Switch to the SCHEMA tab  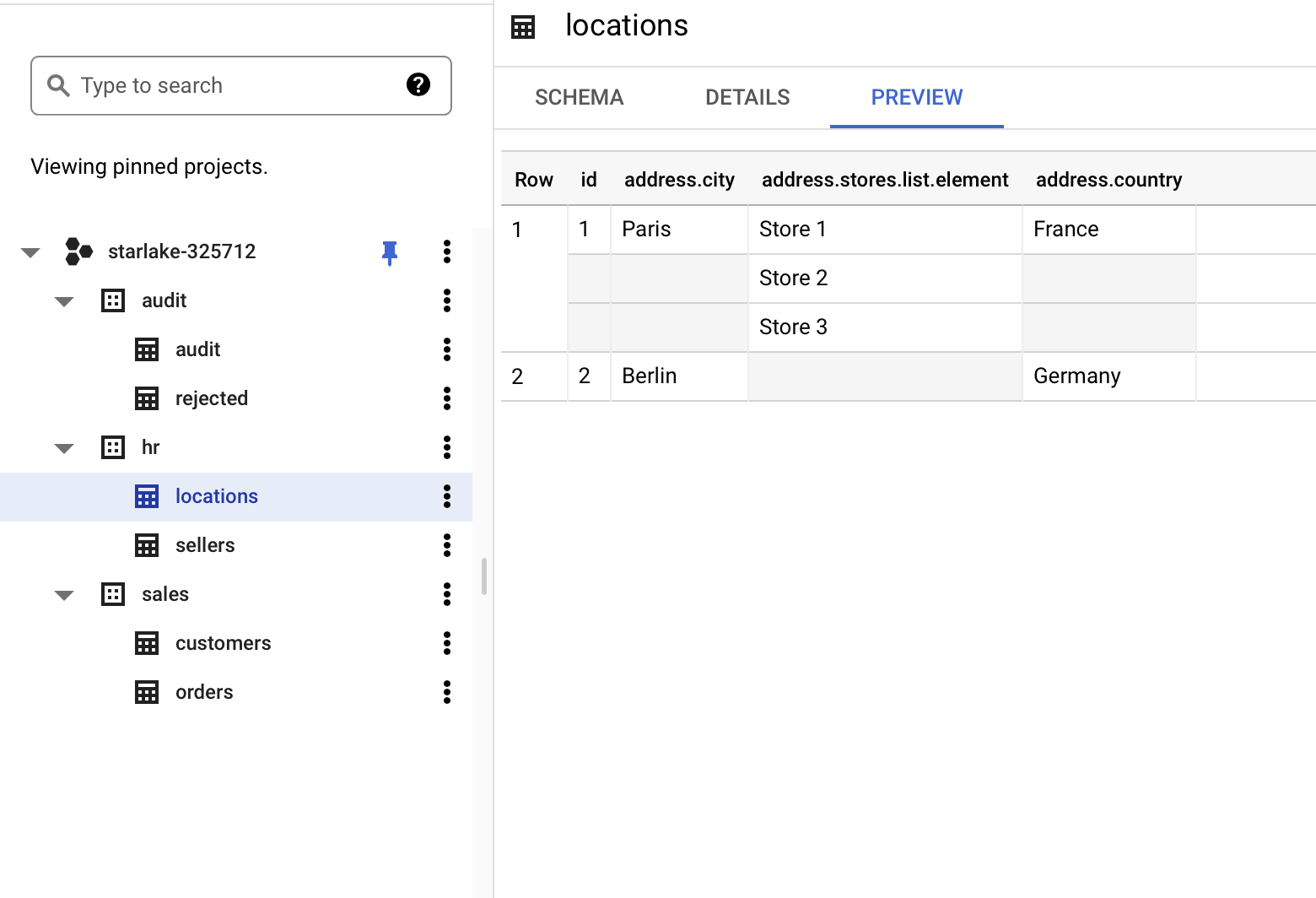point(580,97)
